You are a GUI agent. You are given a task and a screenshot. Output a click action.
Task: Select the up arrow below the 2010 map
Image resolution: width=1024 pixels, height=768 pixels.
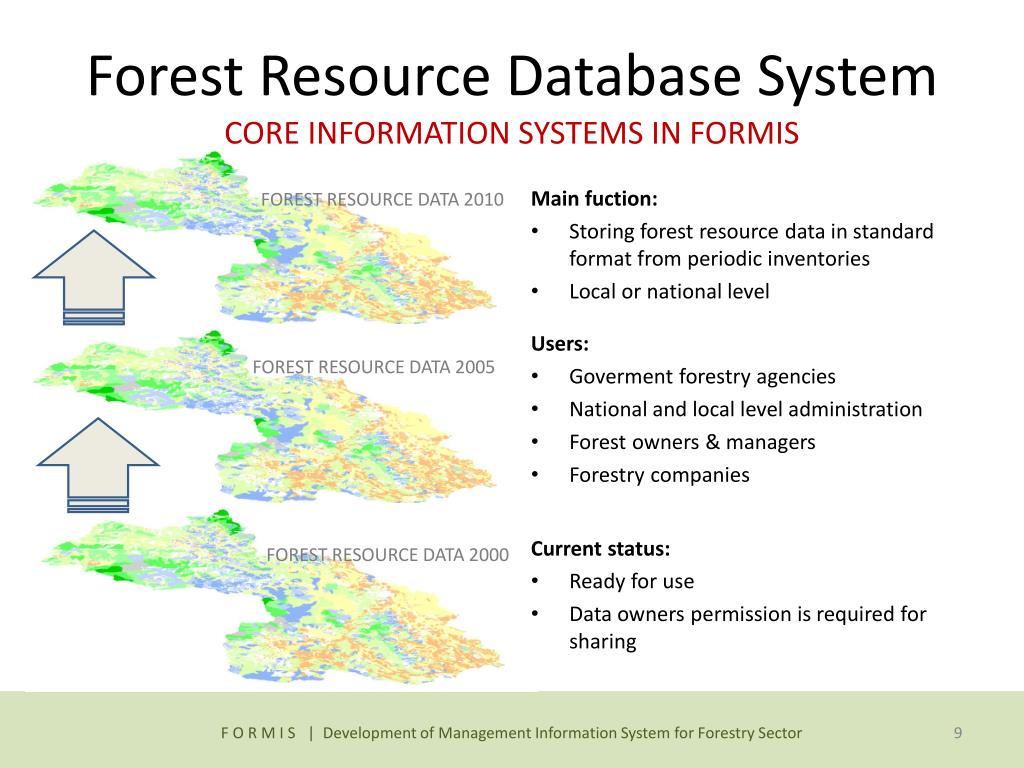click(94, 277)
